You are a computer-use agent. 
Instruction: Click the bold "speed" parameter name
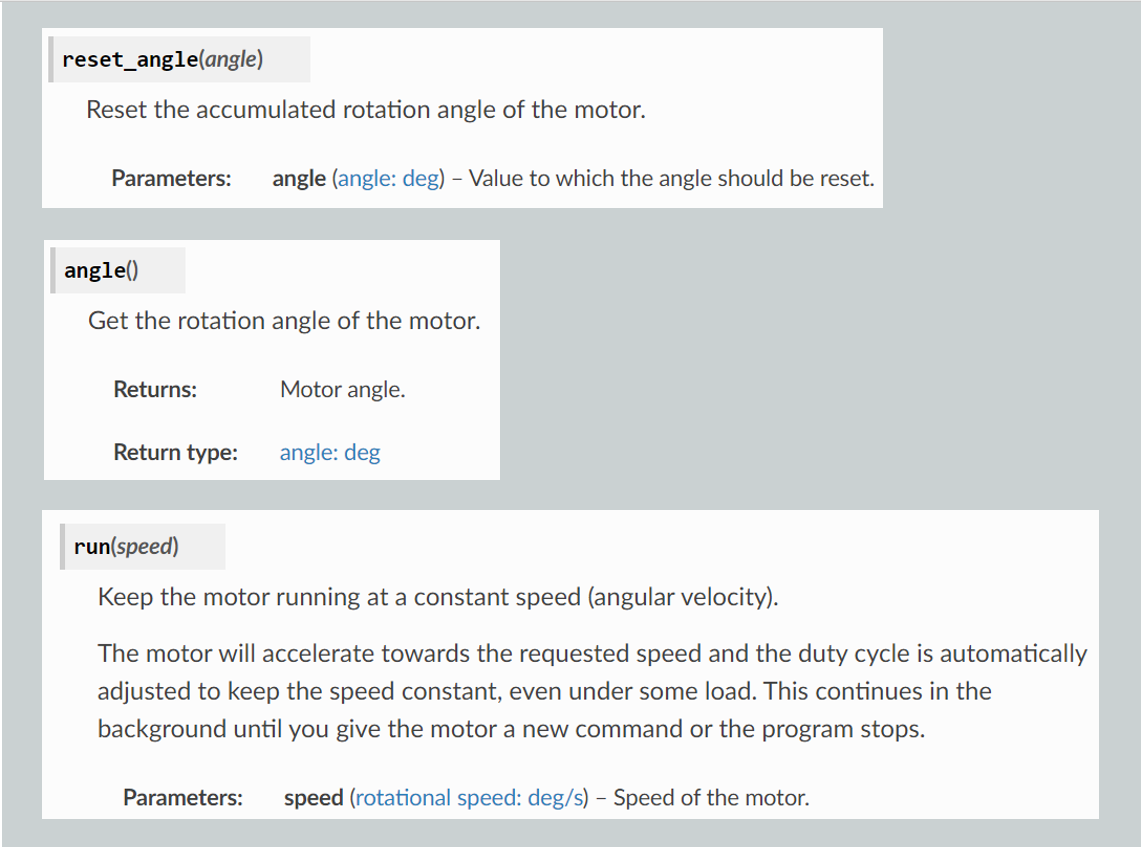click(313, 798)
